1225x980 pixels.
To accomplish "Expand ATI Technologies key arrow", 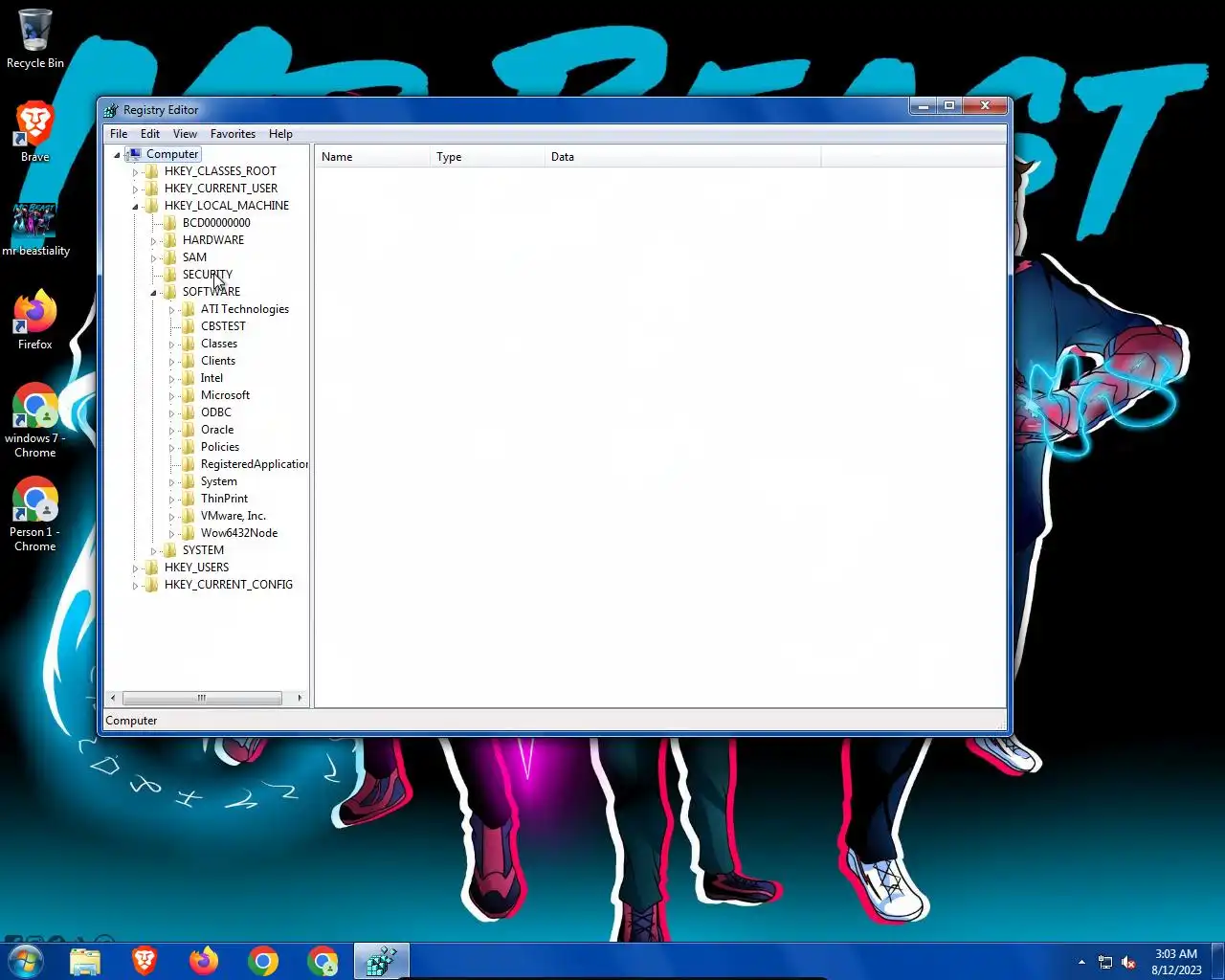I will [x=171, y=310].
